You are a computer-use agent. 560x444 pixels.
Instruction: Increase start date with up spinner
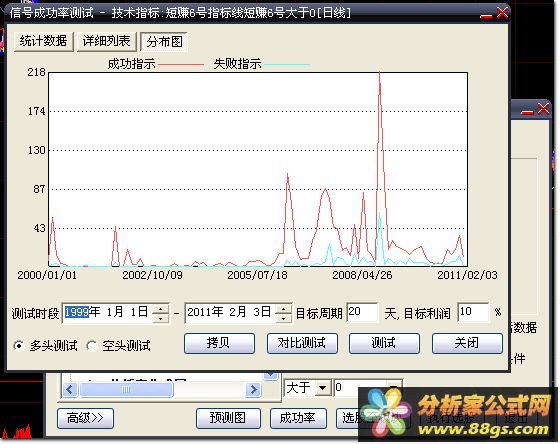160,309
